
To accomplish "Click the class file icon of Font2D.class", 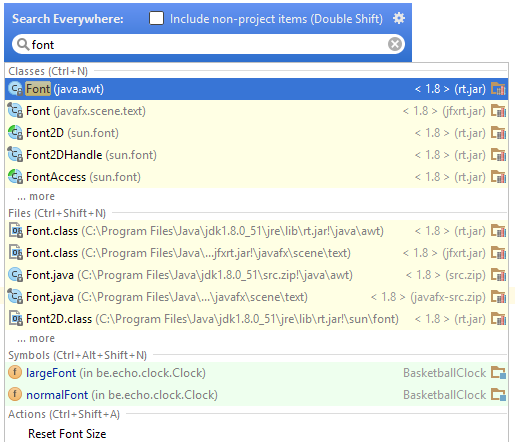I will (15, 319).
